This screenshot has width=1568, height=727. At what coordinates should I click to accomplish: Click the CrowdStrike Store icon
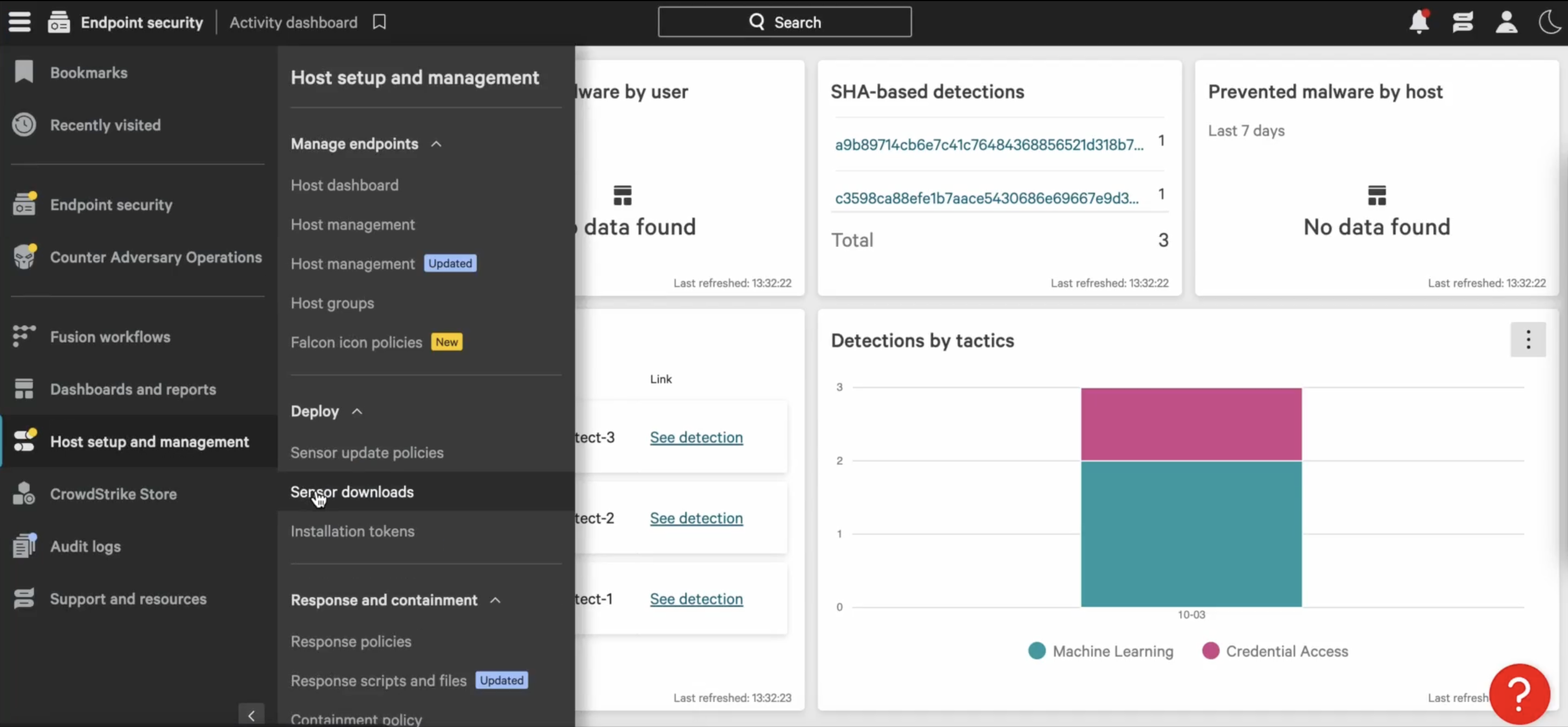click(x=23, y=493)
